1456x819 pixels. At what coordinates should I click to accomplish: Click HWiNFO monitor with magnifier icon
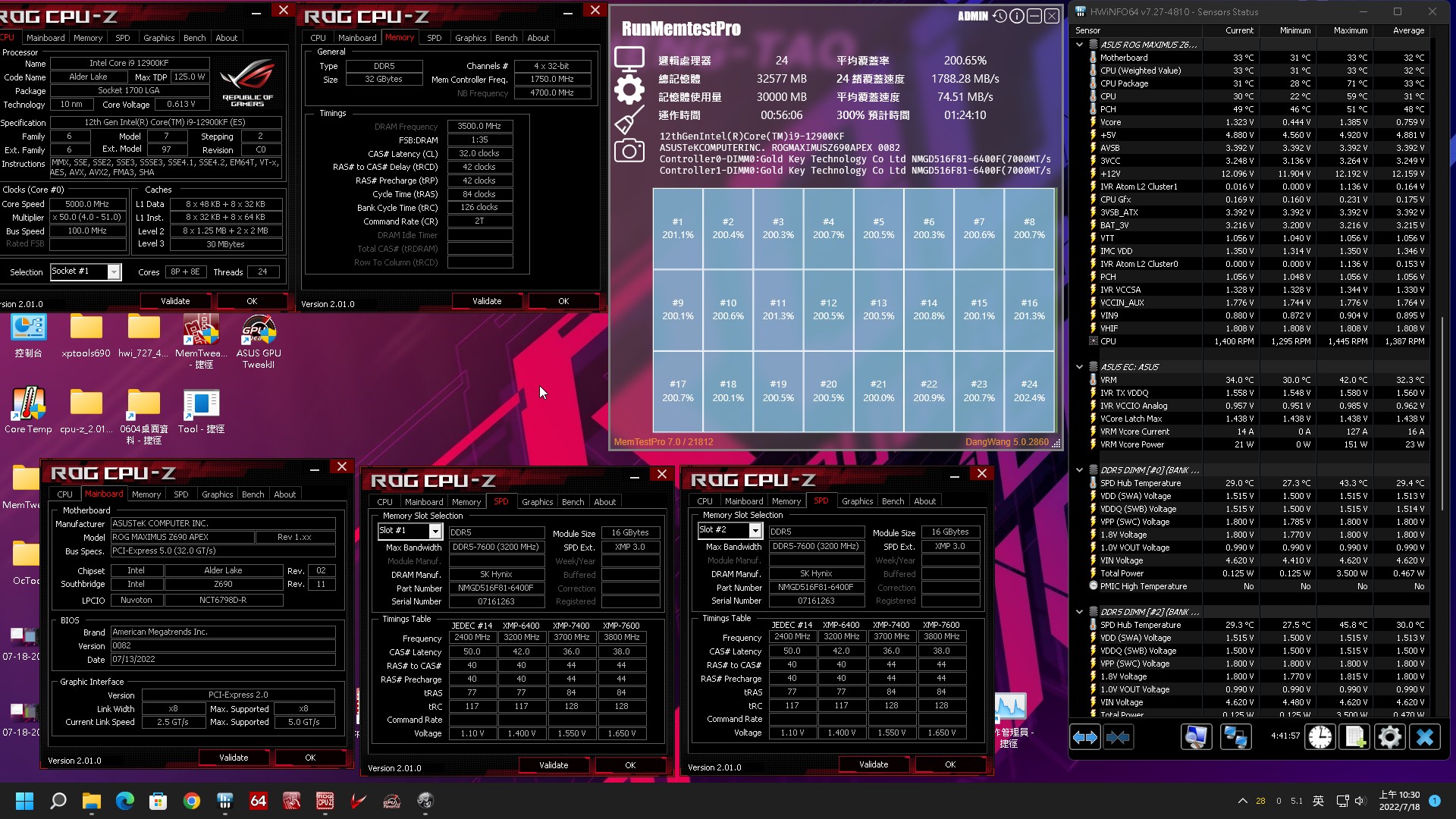tap(1197, 736)
